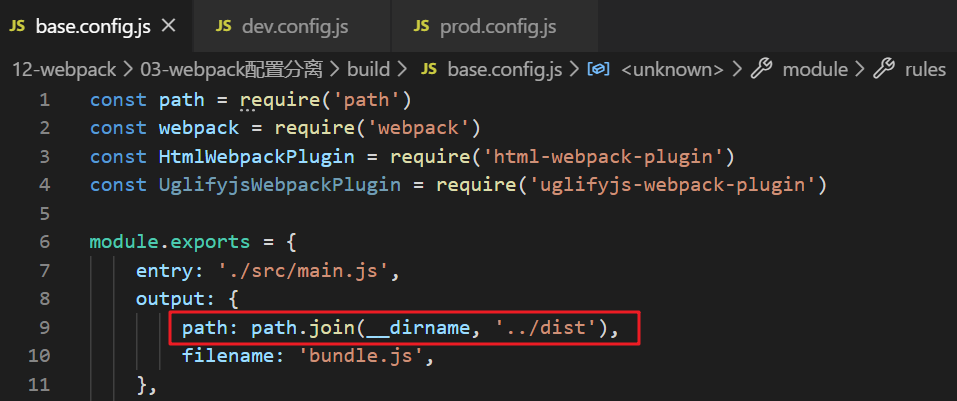The image size is (957, 401).
Task: Click JS icon on base.config.js tab
Action: point(18,27)
